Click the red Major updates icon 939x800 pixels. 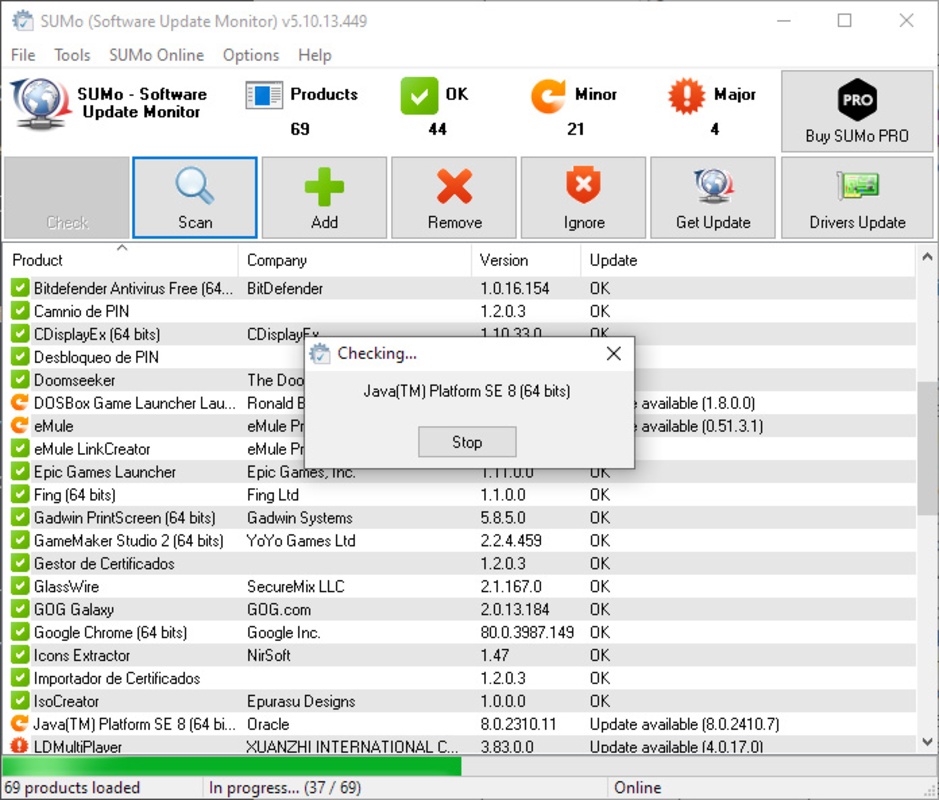(686, 96)
